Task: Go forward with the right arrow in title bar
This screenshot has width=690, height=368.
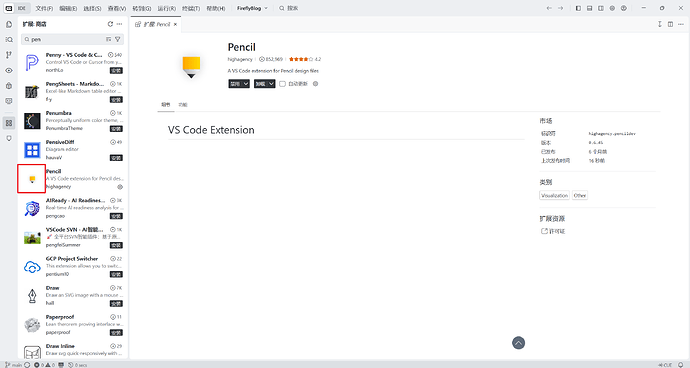Action: (x=560, y=8)
